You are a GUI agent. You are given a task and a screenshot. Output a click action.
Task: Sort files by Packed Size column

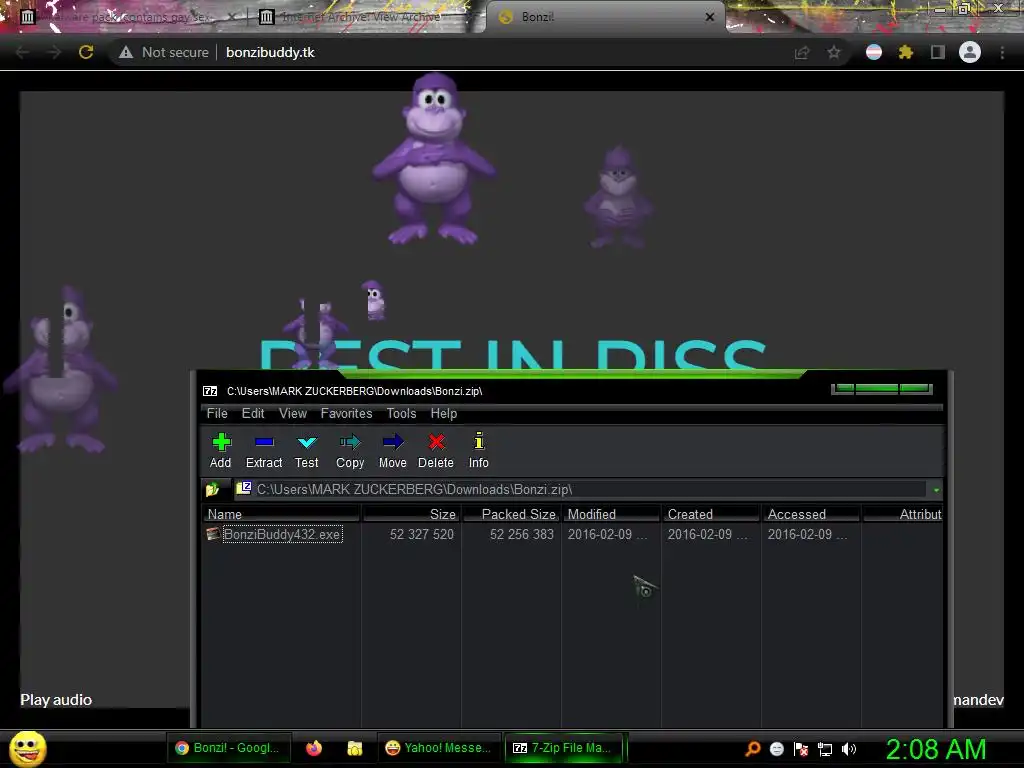coord(511,514)
